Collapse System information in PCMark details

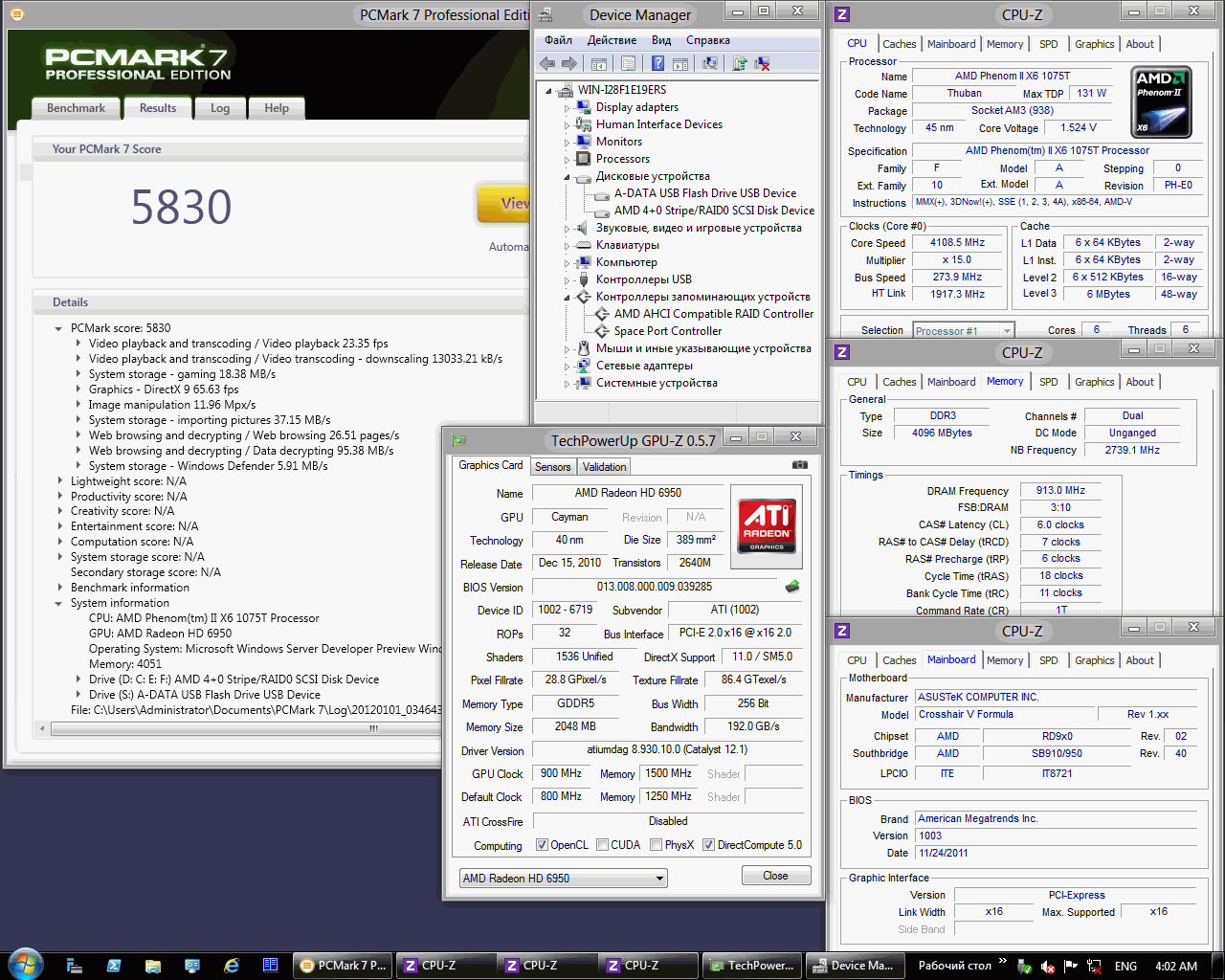[x=59, y=604]
